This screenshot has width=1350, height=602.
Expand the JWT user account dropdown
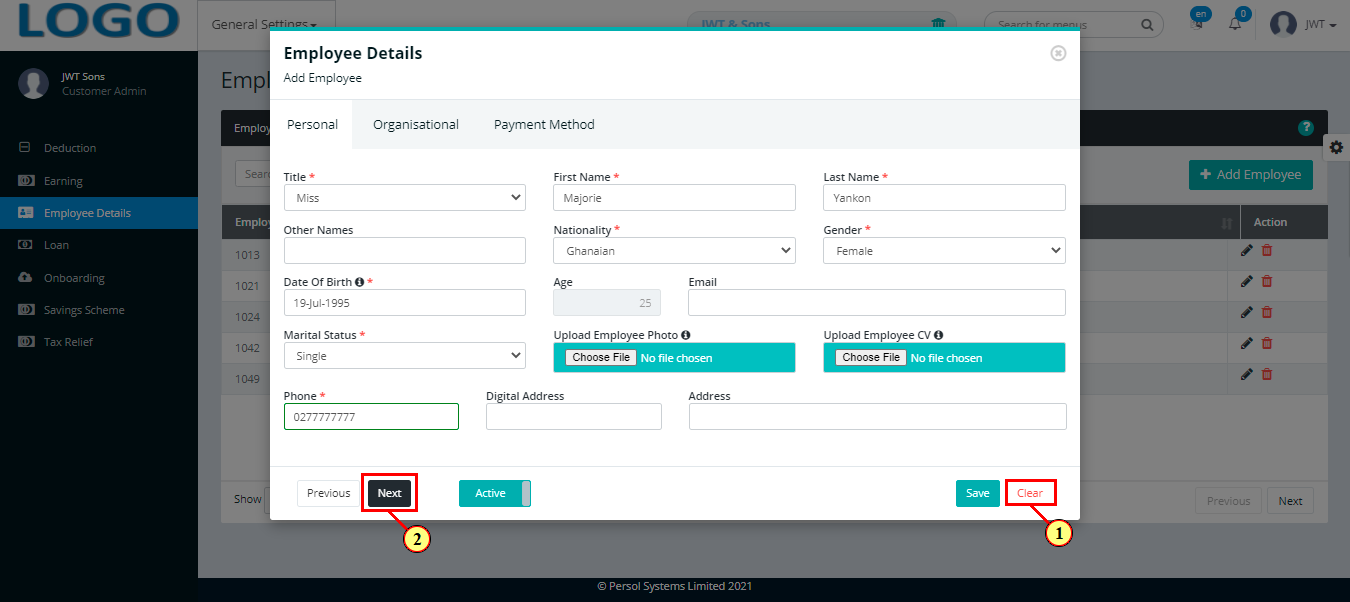tap(1321, 24)
